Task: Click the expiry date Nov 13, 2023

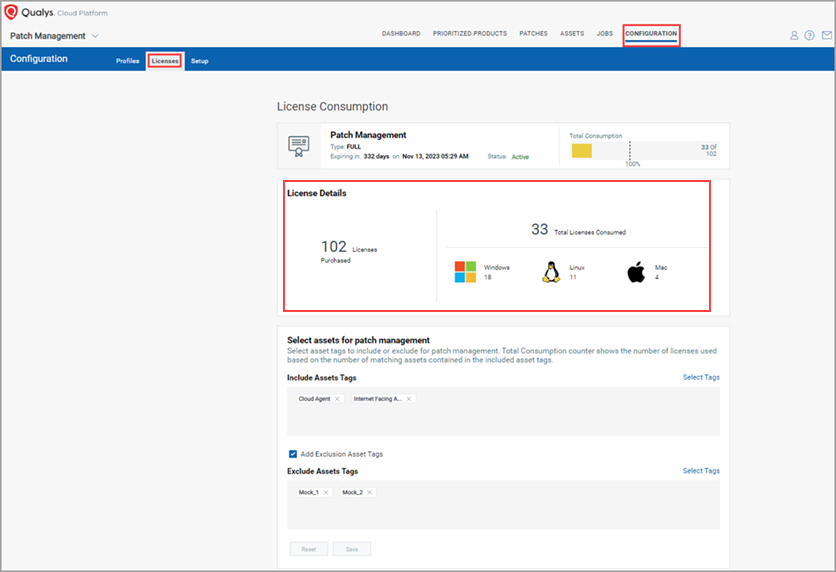Action: [x=435, y=156]
